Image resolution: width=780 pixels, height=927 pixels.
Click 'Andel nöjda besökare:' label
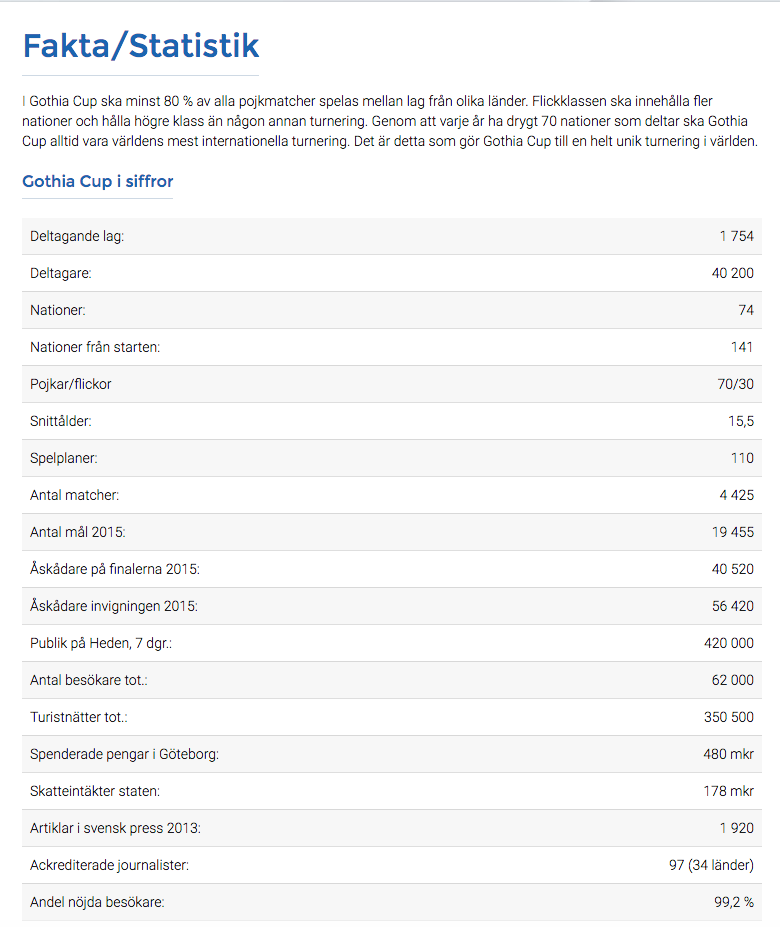coord(97,902)
